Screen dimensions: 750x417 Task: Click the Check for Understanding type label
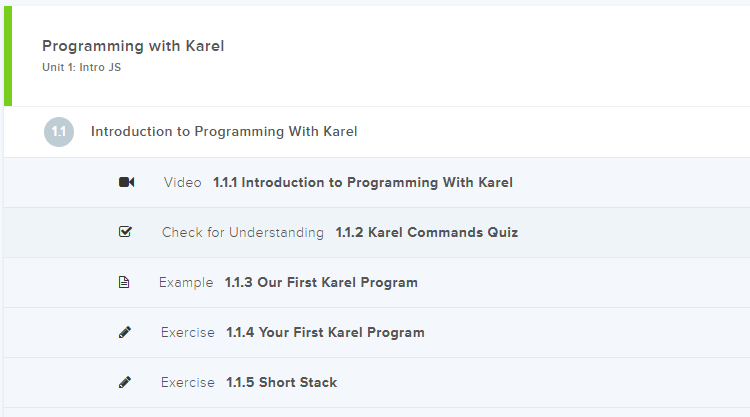click(243, 232)
